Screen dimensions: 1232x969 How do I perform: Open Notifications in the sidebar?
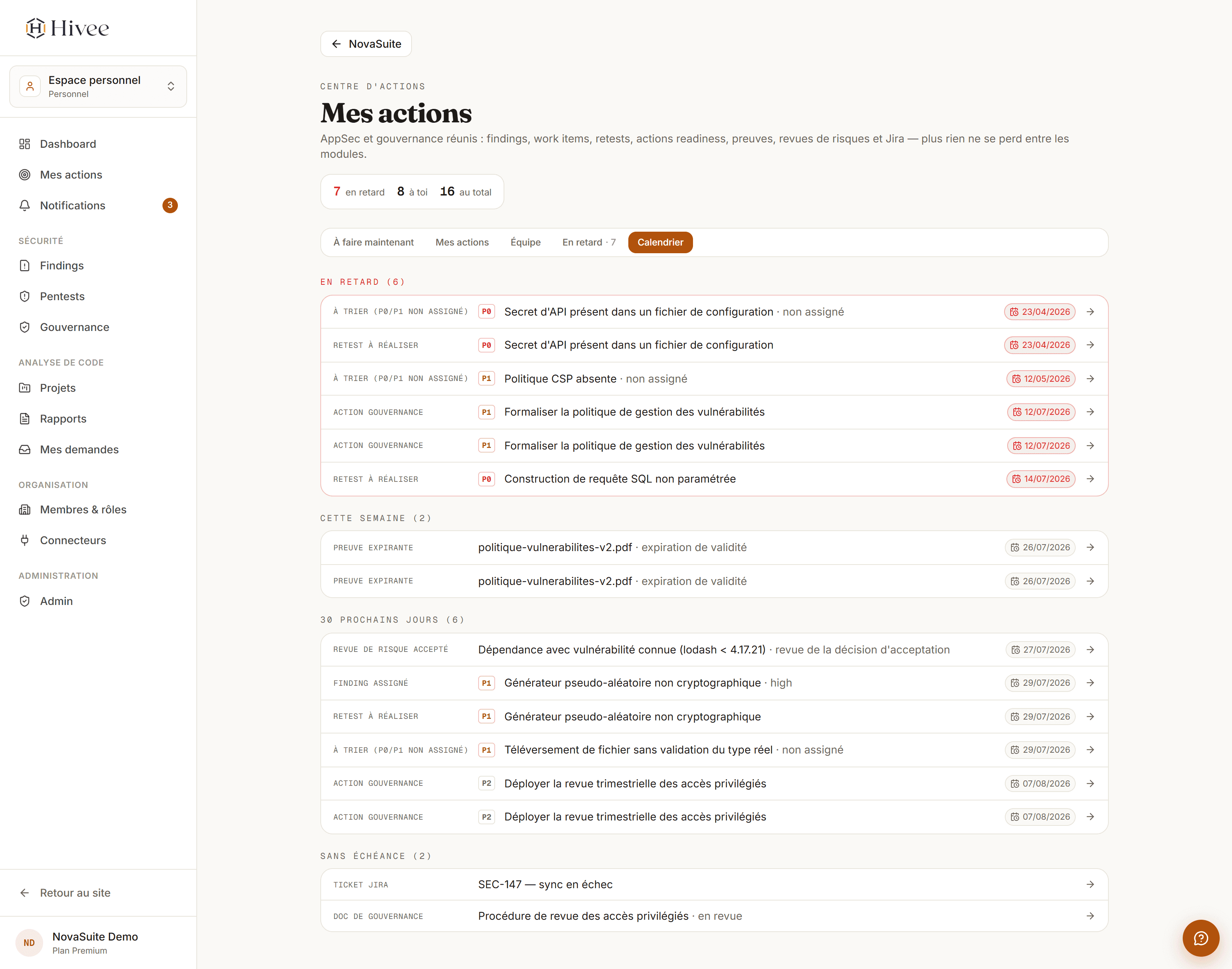click(x=98, y=205)
